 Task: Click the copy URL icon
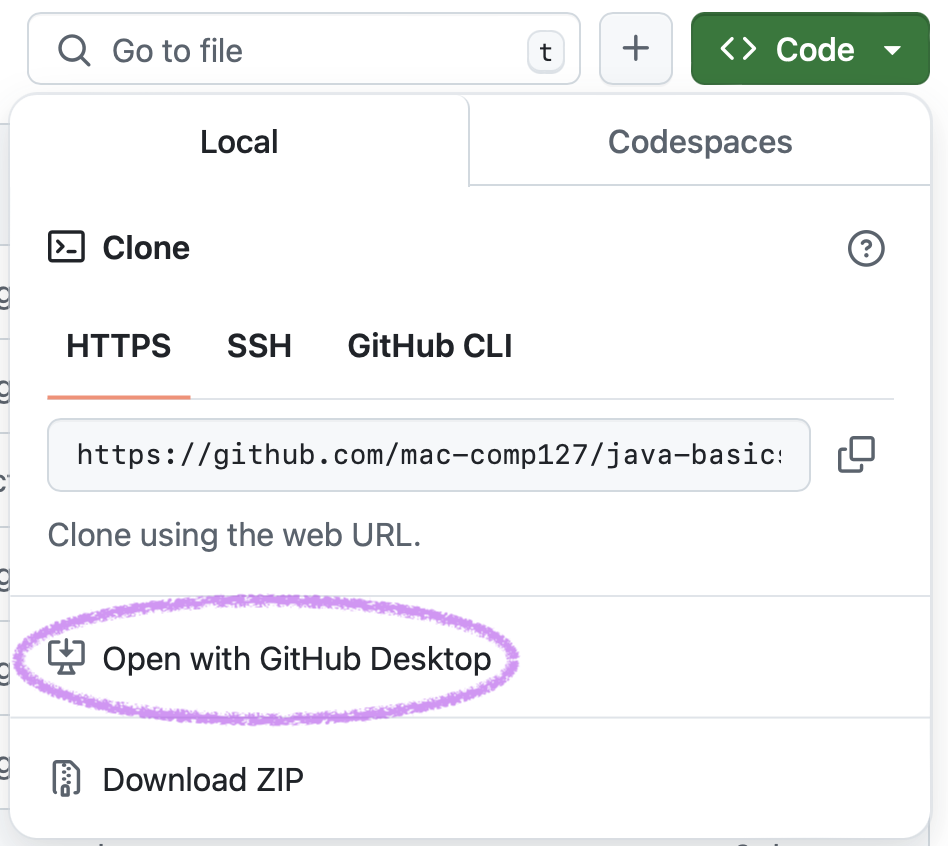[x=856, y=454]
